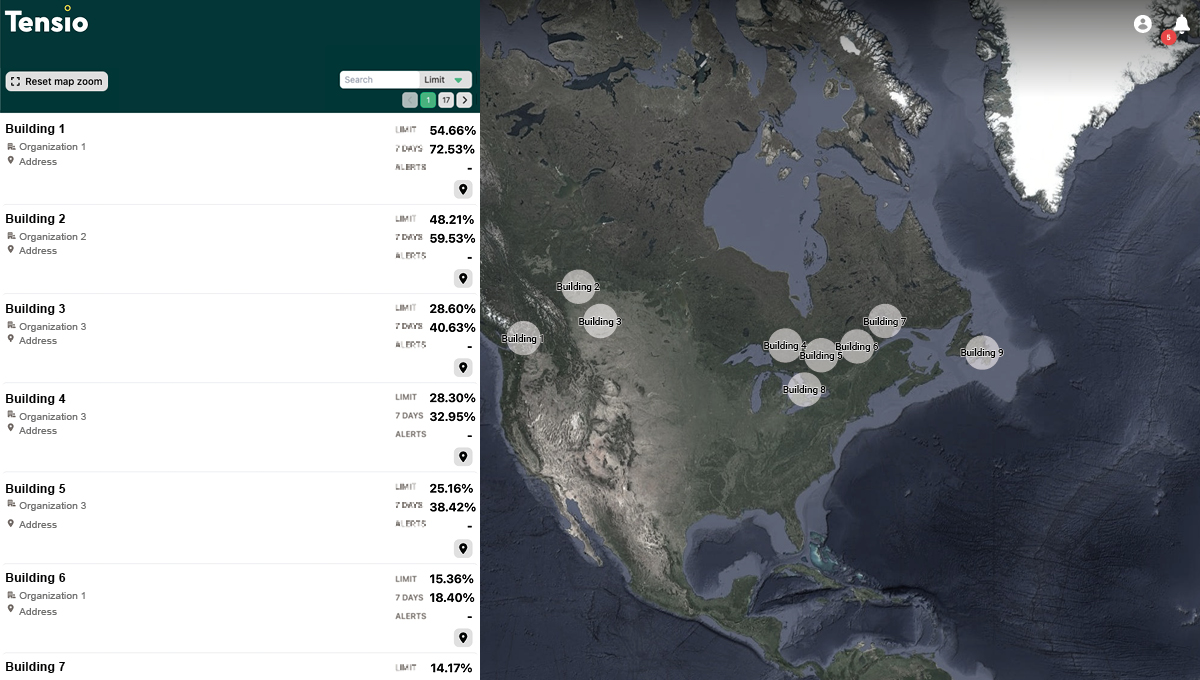Image resolution: width=1200 pixels, height=680 pixels.
Task: Select Building 5 marker on map
Action: [x=821, y=355]
